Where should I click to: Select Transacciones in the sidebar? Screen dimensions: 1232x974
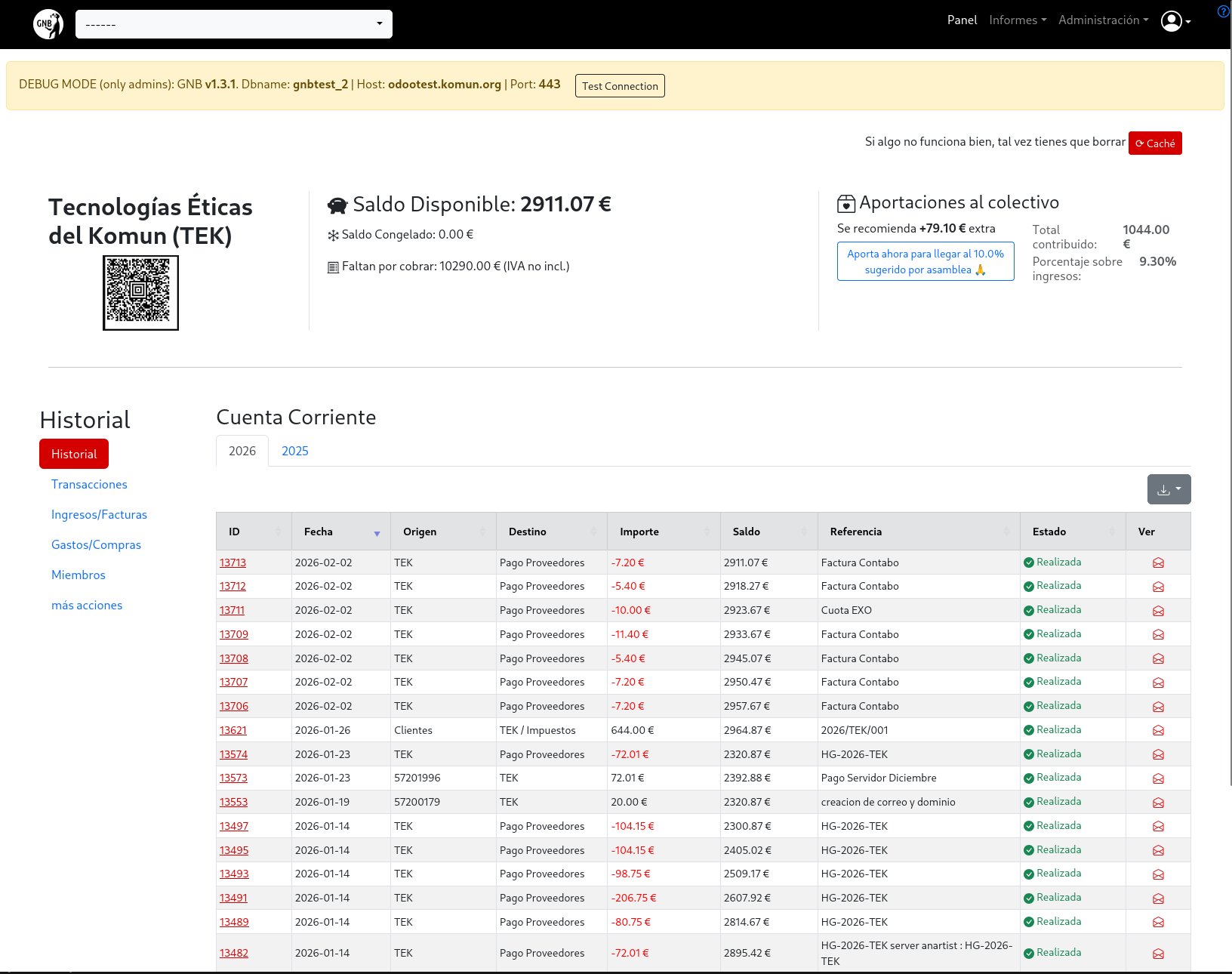89,484
